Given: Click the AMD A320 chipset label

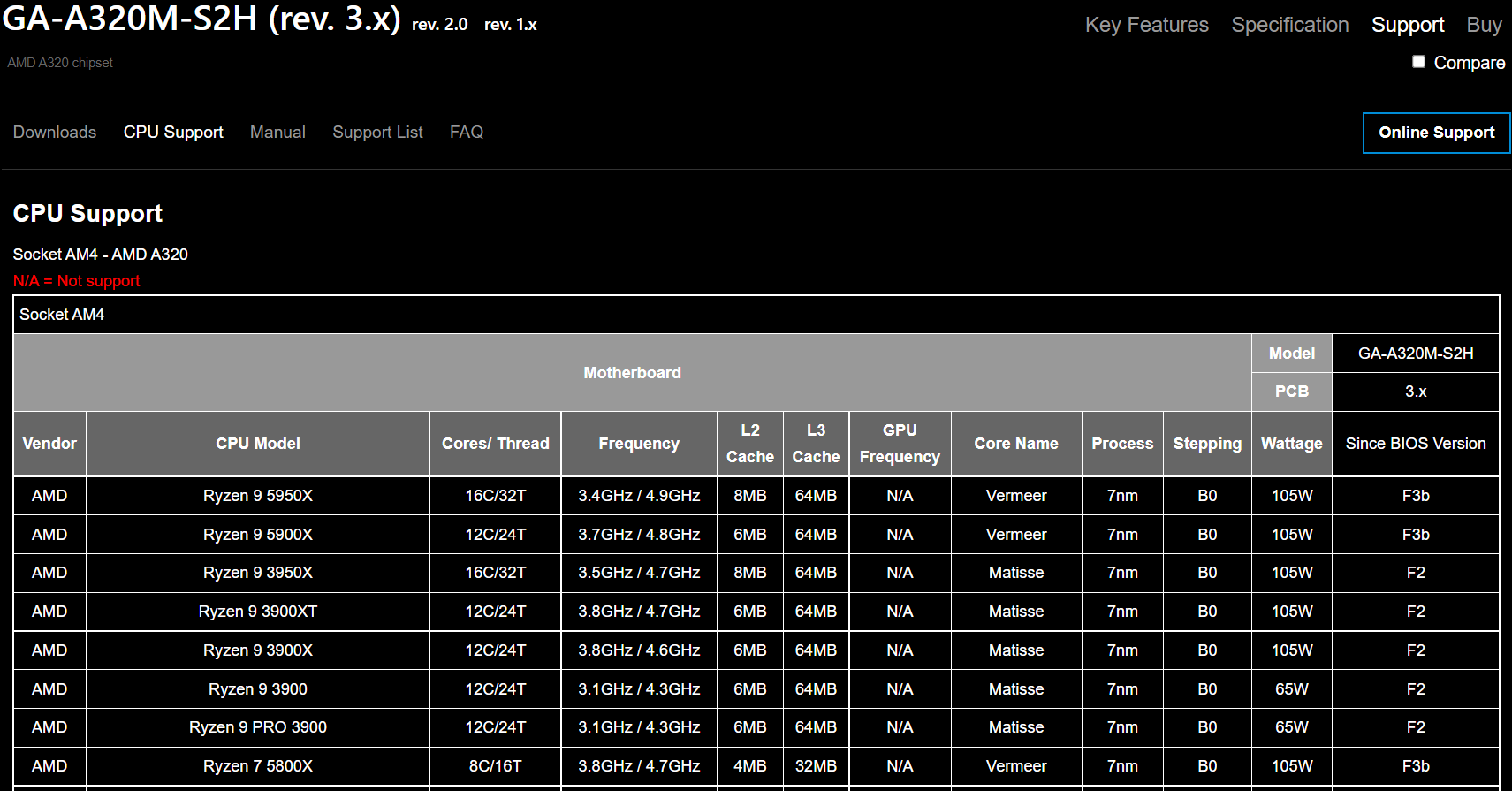Looking at the screenshot, I should point(60,63).
